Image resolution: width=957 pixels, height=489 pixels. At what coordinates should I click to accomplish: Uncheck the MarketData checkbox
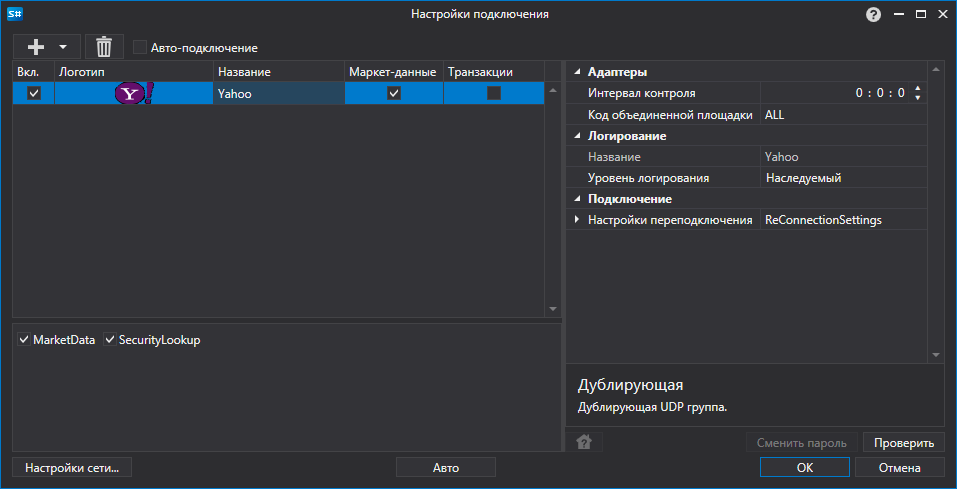click(24, 340)
